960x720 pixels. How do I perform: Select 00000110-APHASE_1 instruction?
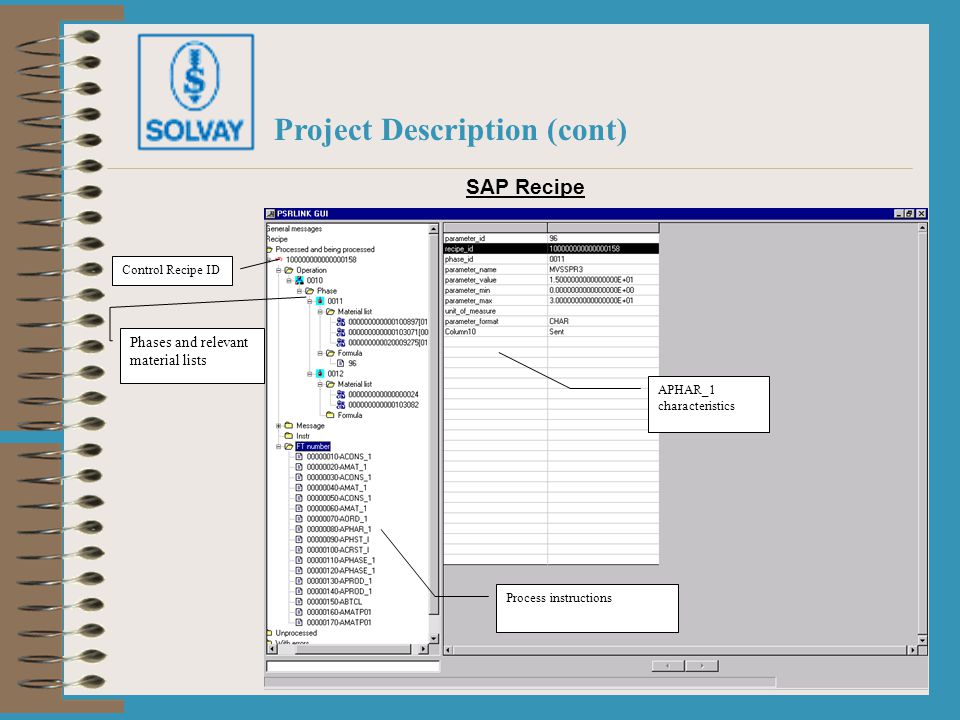pos(341,560)
